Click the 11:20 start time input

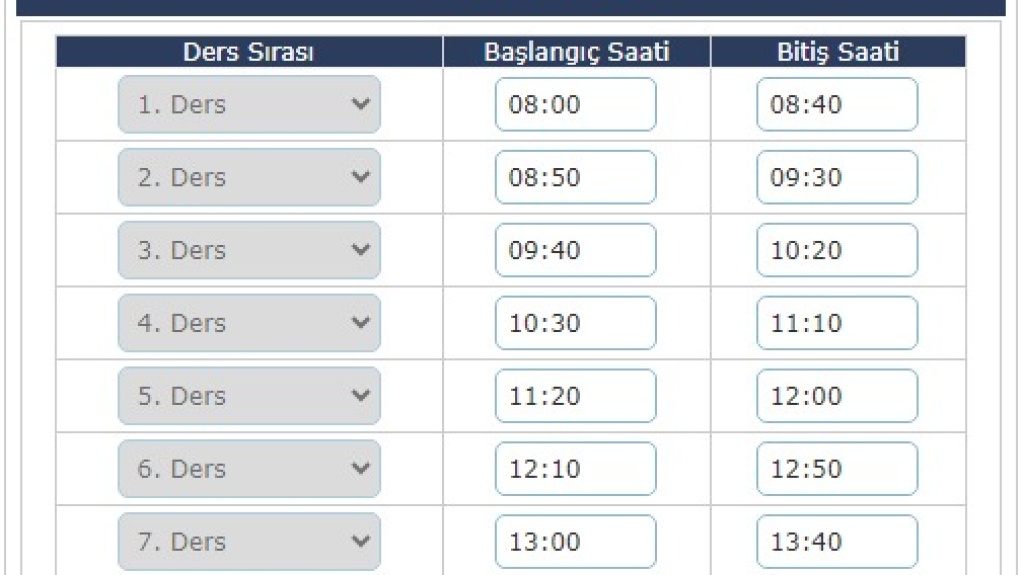click(x=575, y=396)
